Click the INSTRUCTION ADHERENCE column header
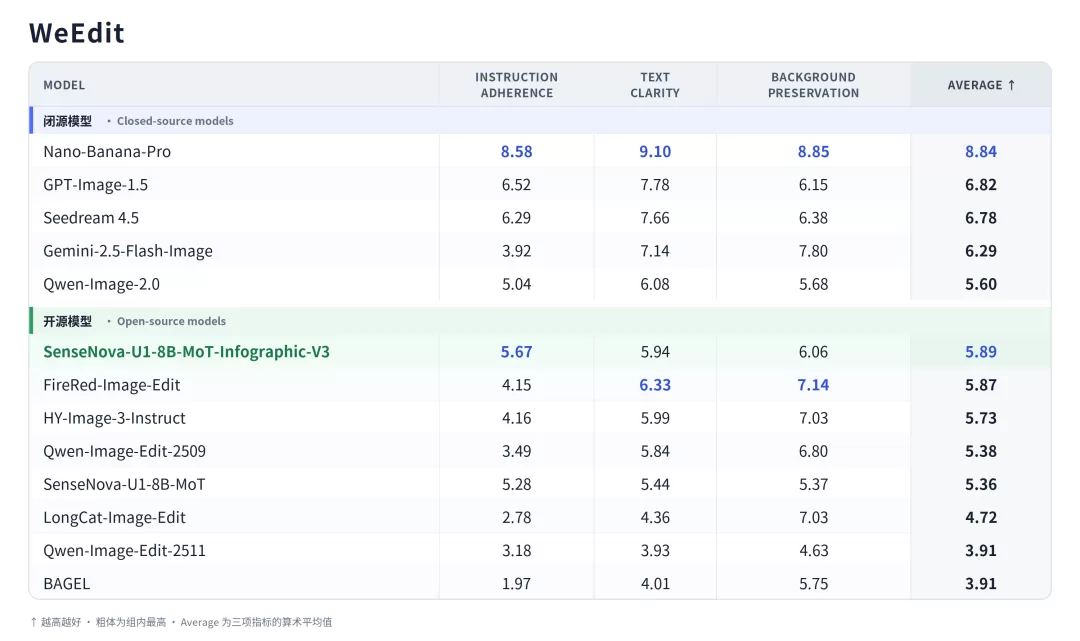The height and width of the screenshot is (641, 1080). click(x=516, y=85)
